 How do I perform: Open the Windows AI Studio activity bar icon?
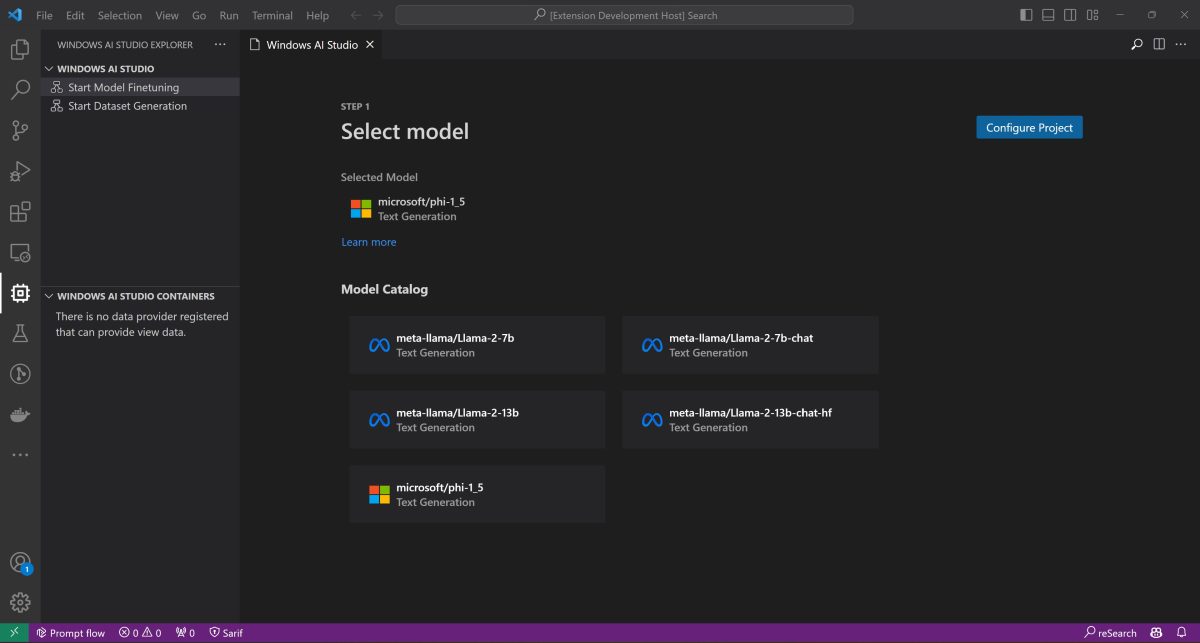click(x=20, y=293)
